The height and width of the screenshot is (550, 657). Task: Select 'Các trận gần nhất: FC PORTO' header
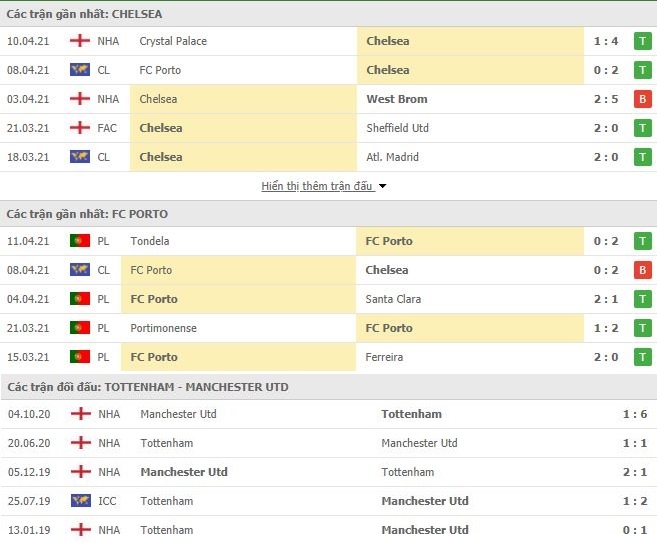87,214
